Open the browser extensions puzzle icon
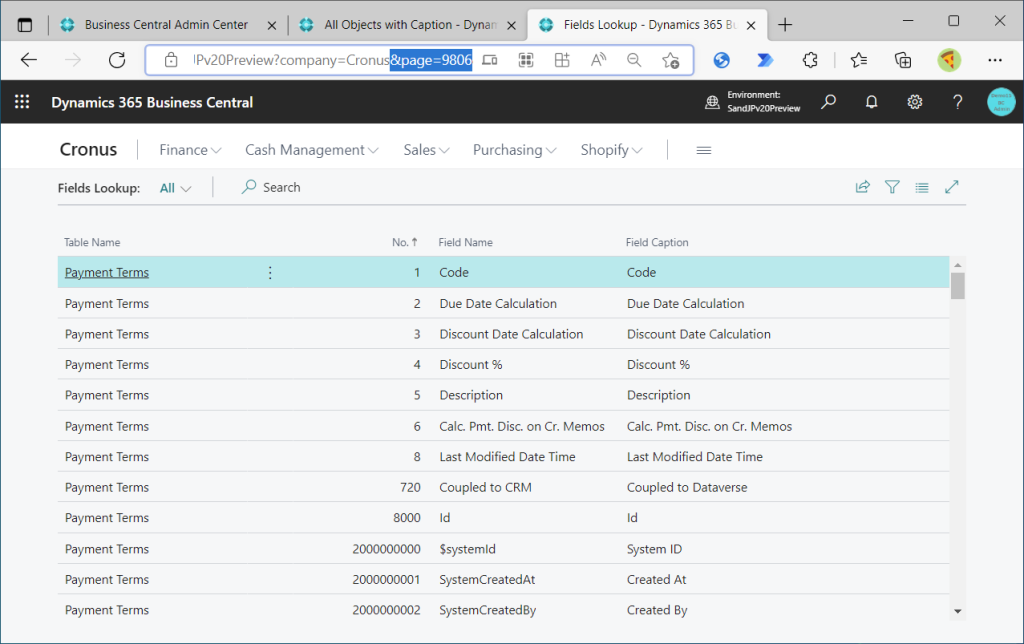Viewport: 1024px width, 644px height. 810,60
